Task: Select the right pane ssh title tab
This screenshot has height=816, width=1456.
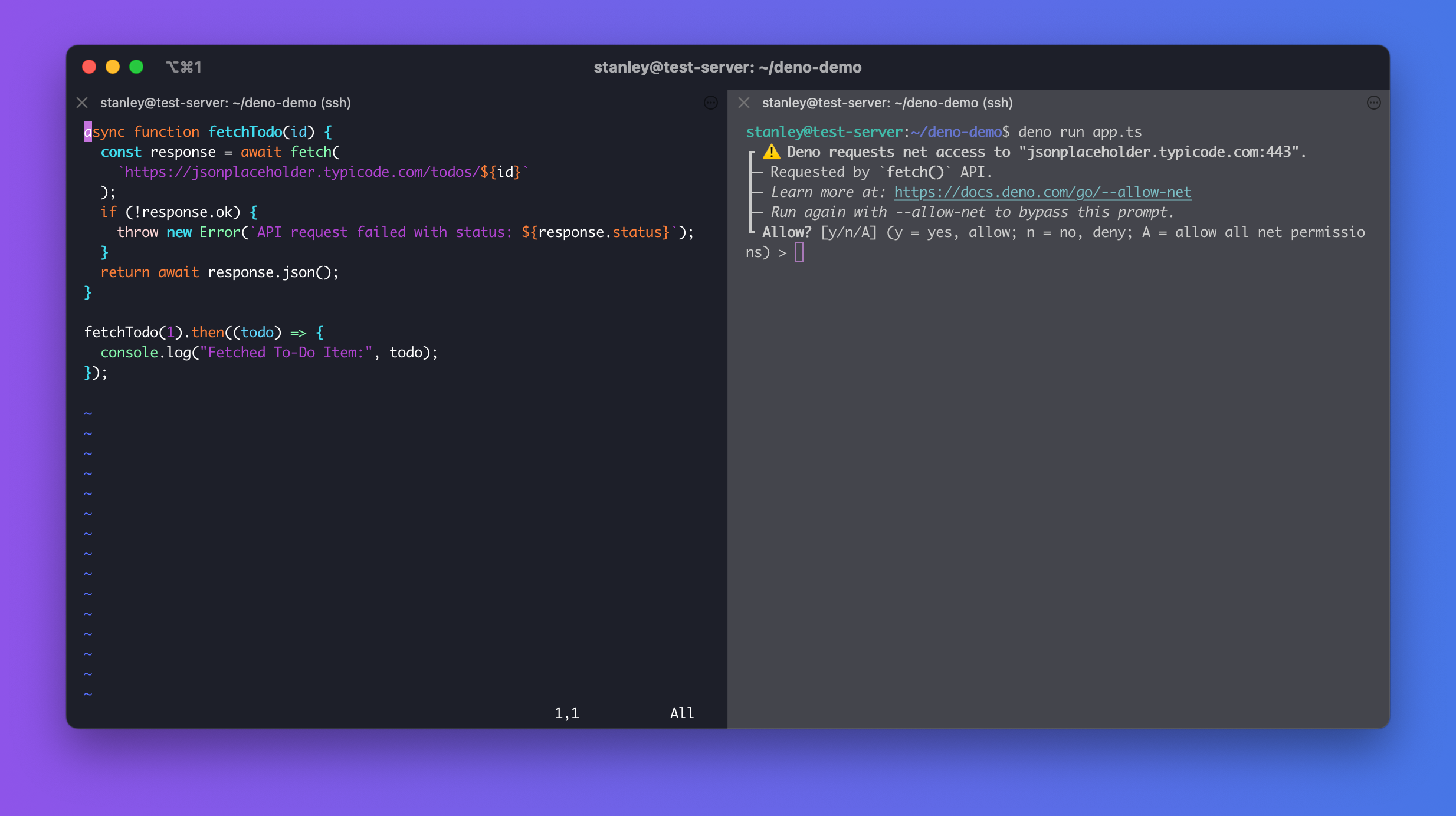Action: [887, 103]
